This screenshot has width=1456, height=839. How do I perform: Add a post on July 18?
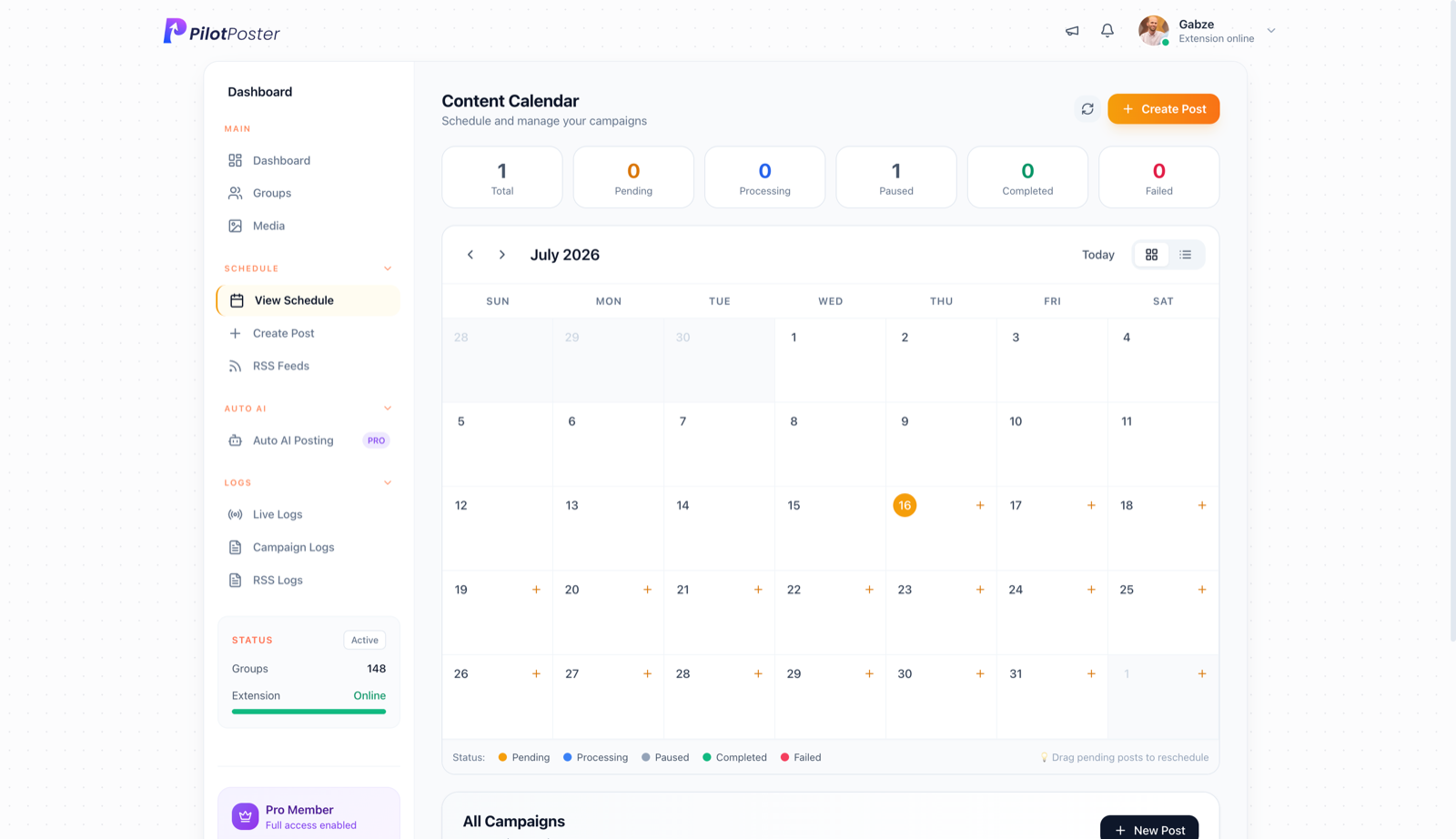point(1202,505)
